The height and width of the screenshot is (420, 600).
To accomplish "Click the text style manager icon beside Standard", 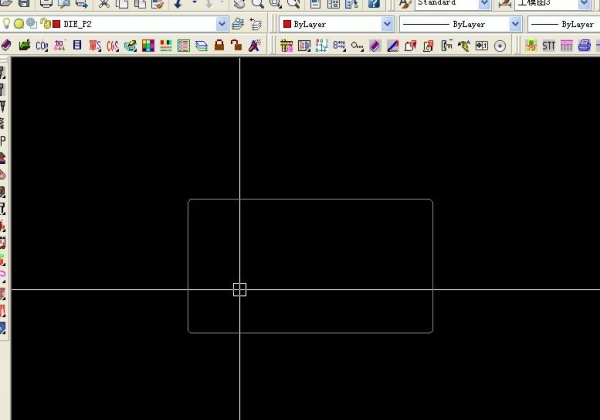I will click(405, 3).
